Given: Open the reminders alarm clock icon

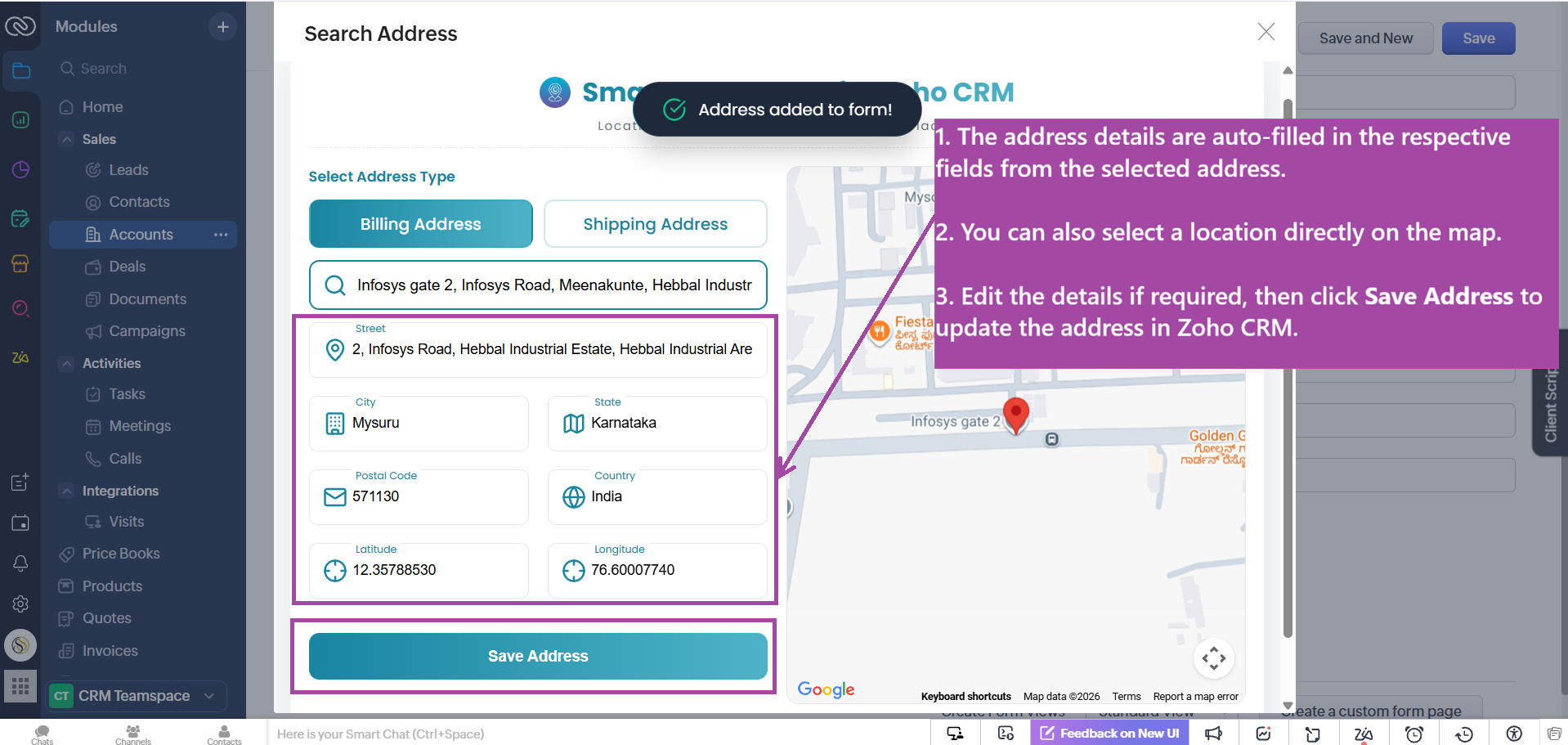Looking at the screenshot, I should point(1413,734).
